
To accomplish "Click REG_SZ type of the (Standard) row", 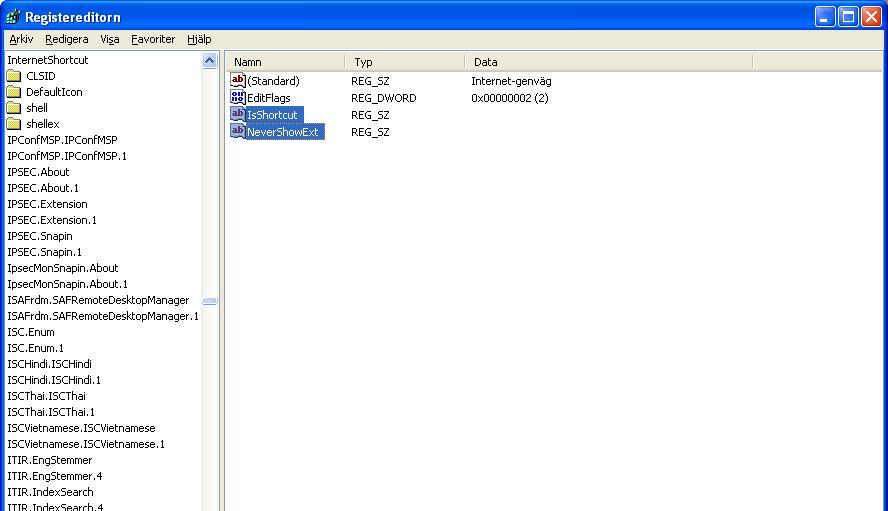I will tap(370, 81).
